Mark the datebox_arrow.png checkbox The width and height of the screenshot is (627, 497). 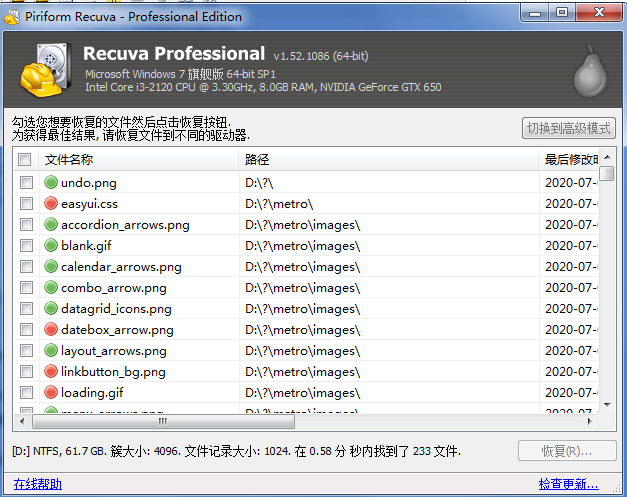click(x=26, y=329)
